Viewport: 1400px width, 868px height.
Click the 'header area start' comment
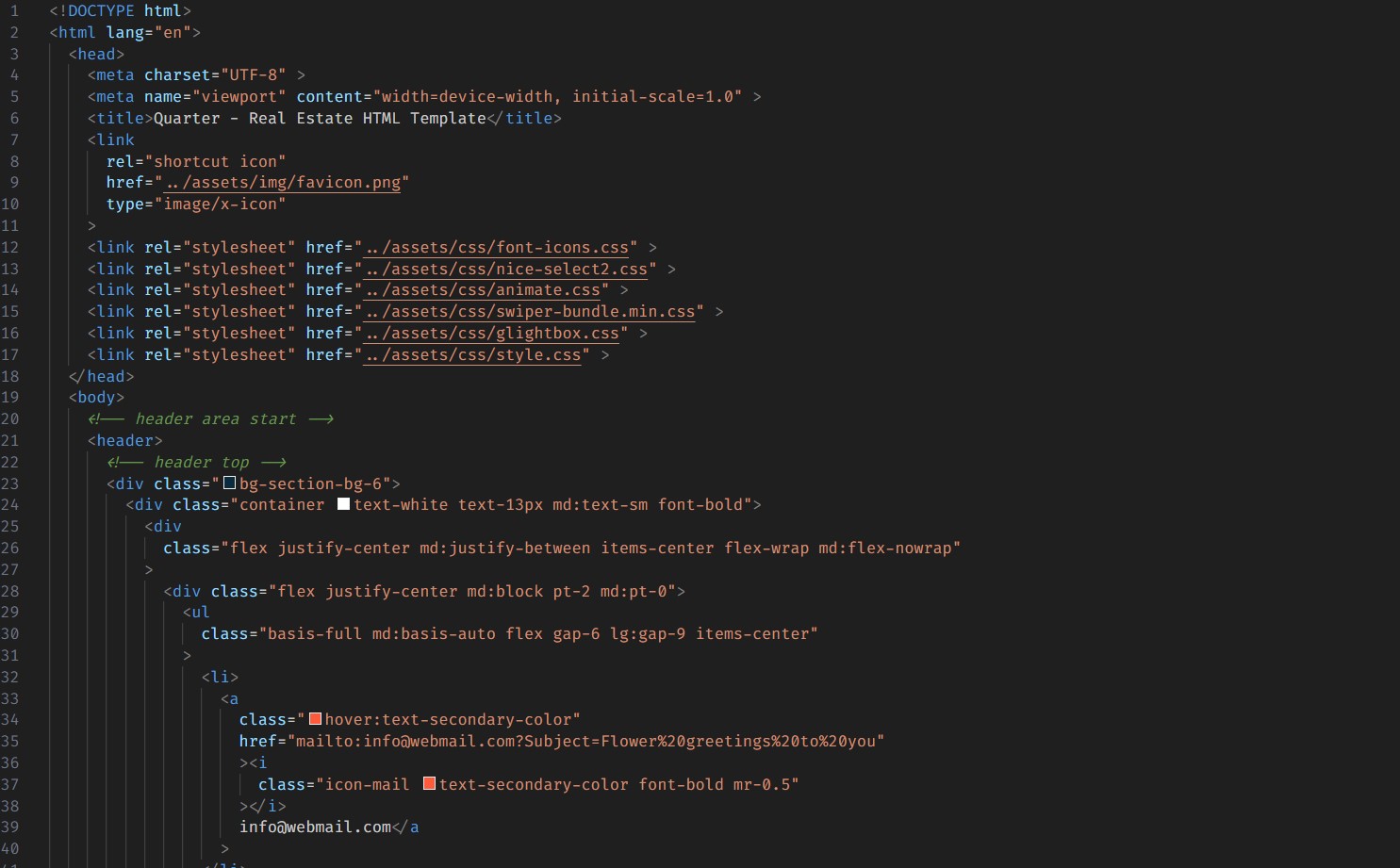(215, 419)
